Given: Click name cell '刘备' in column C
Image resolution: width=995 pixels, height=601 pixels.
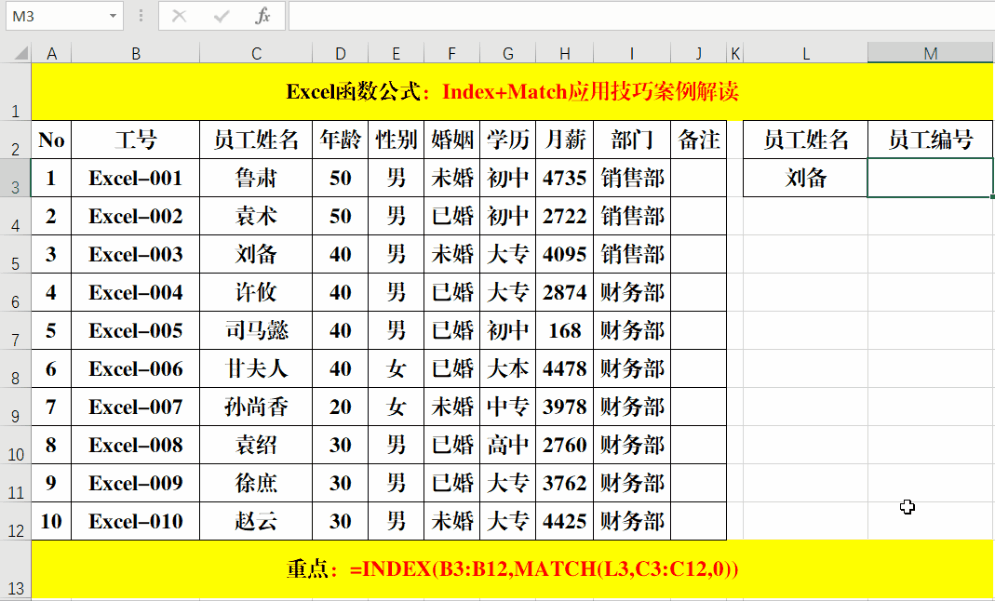Looking at the screenshot, I should point(256,254).
